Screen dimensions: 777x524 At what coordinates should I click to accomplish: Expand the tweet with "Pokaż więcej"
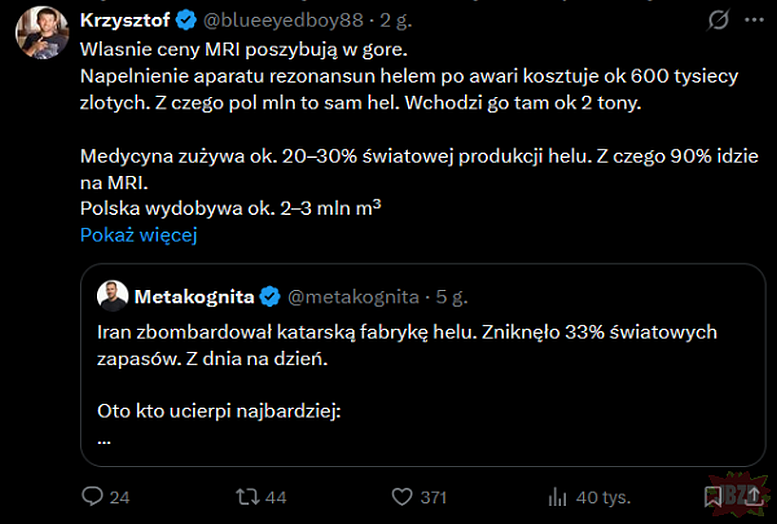139,235
